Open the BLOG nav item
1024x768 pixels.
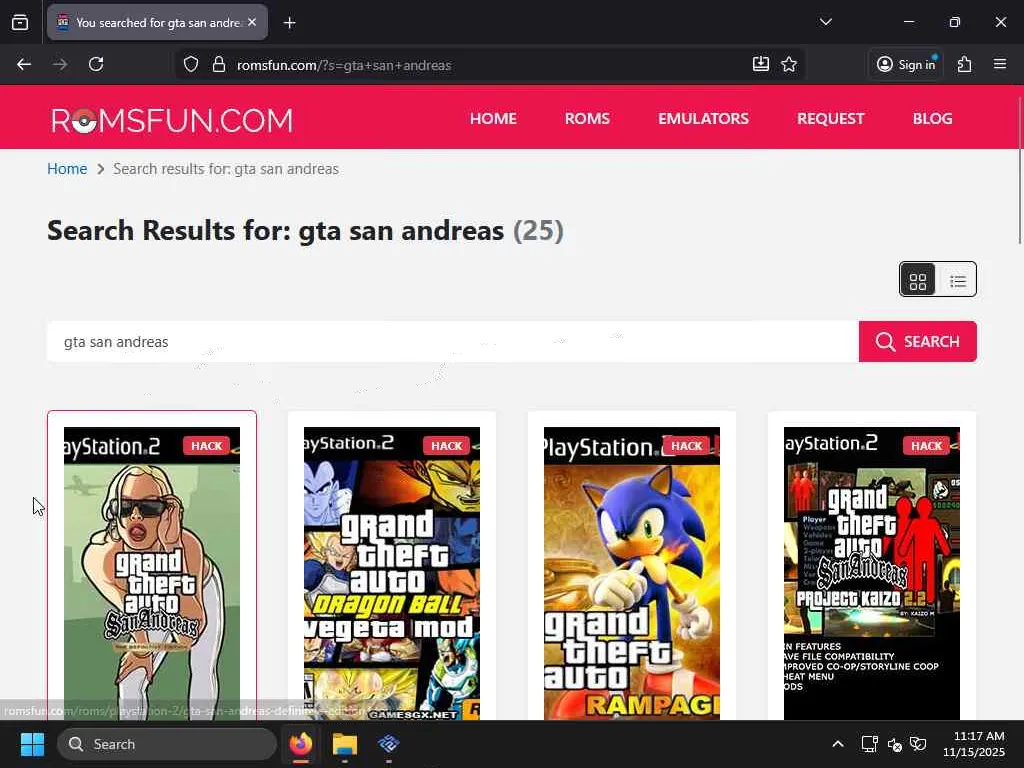[x=933, y=118]
